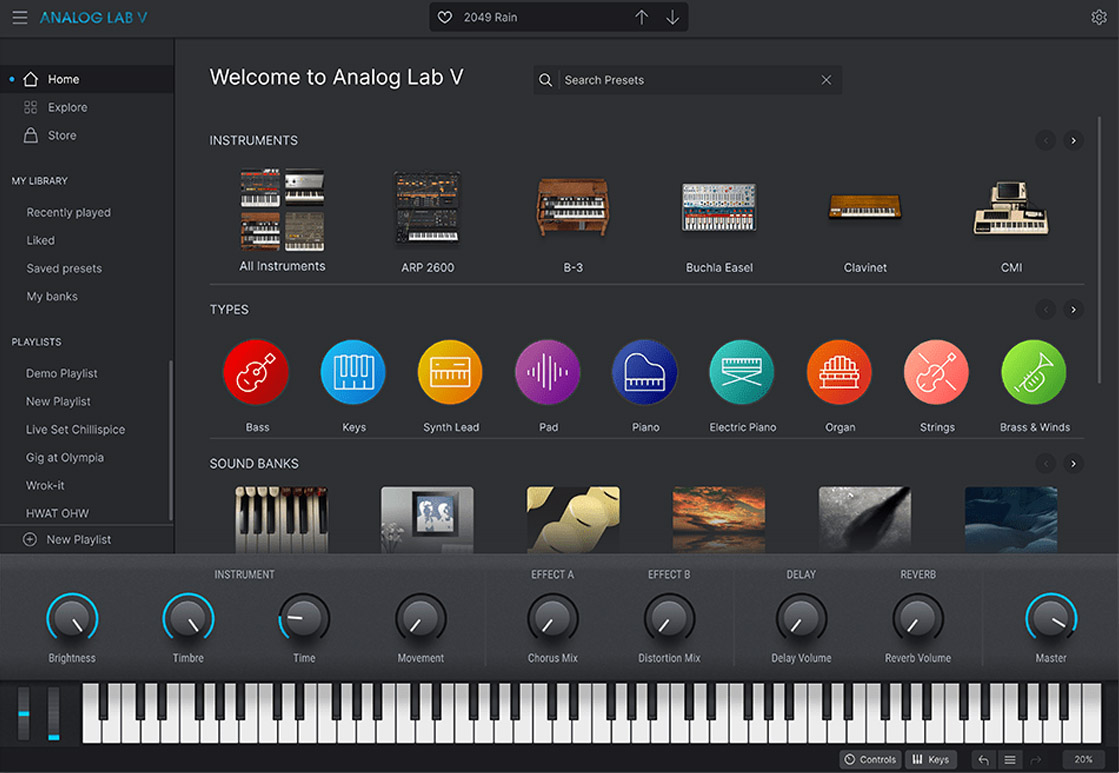Toggle the Keys keyboard button
This screenshot has width=1119, height=773.
pos(931,759)
